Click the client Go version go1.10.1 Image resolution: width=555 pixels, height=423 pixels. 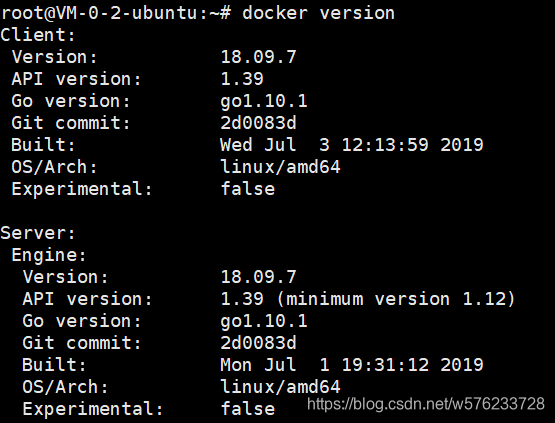(x=264, y=102)
